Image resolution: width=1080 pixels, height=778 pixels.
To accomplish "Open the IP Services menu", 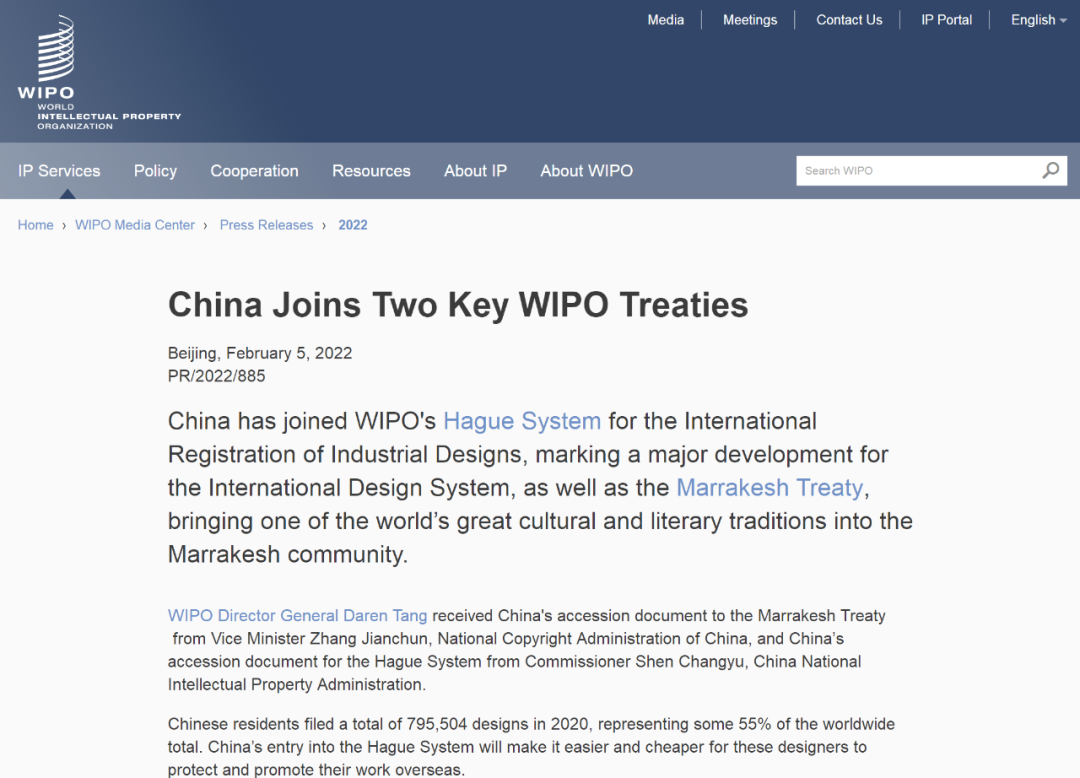I will [59, 171].
